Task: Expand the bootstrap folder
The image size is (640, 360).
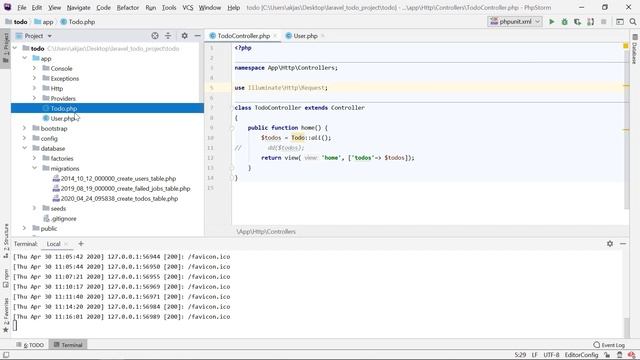Action: (x=24, y=128)
